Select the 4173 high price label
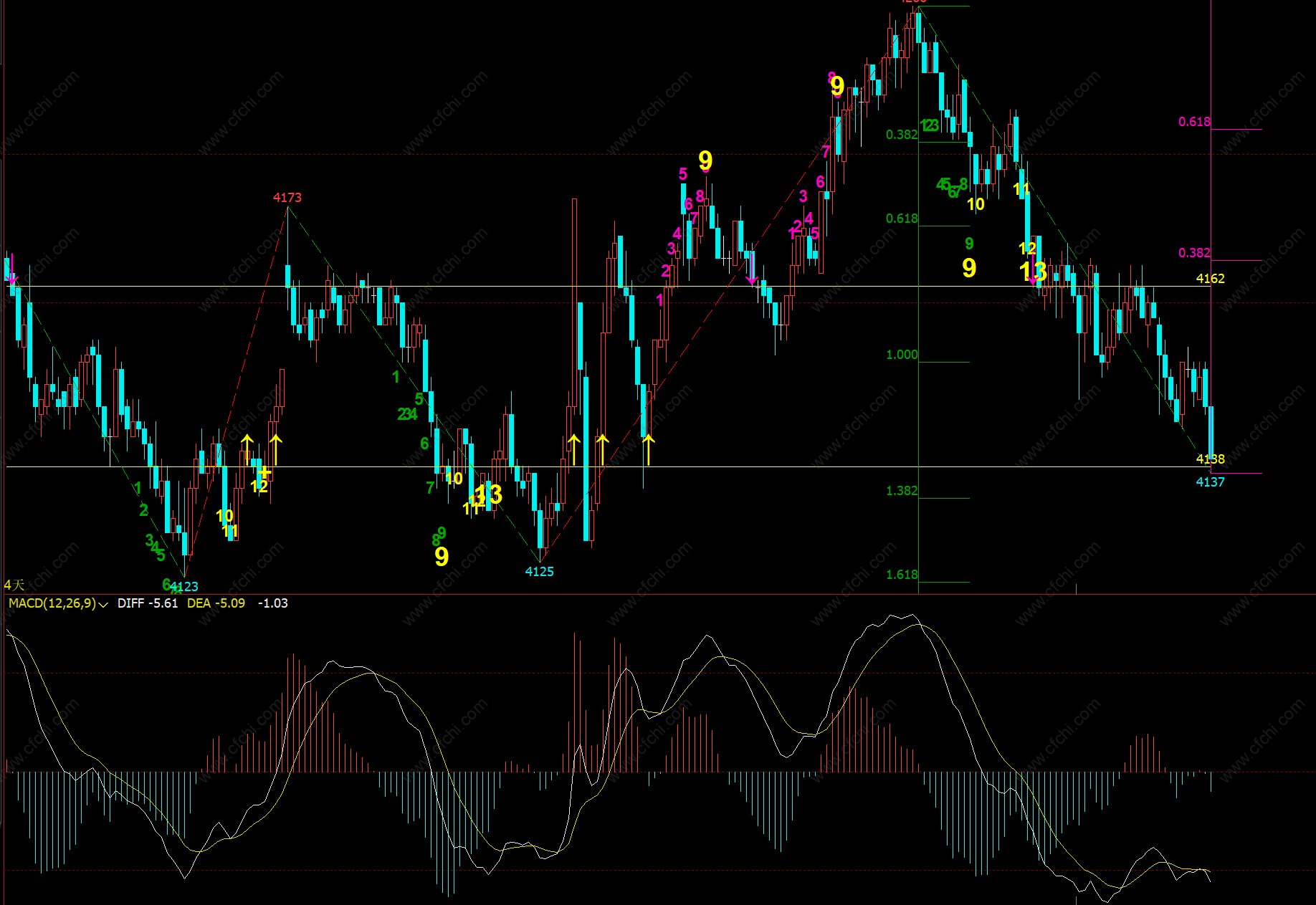Screen dimensions: 1316x905 click(287, 198)
